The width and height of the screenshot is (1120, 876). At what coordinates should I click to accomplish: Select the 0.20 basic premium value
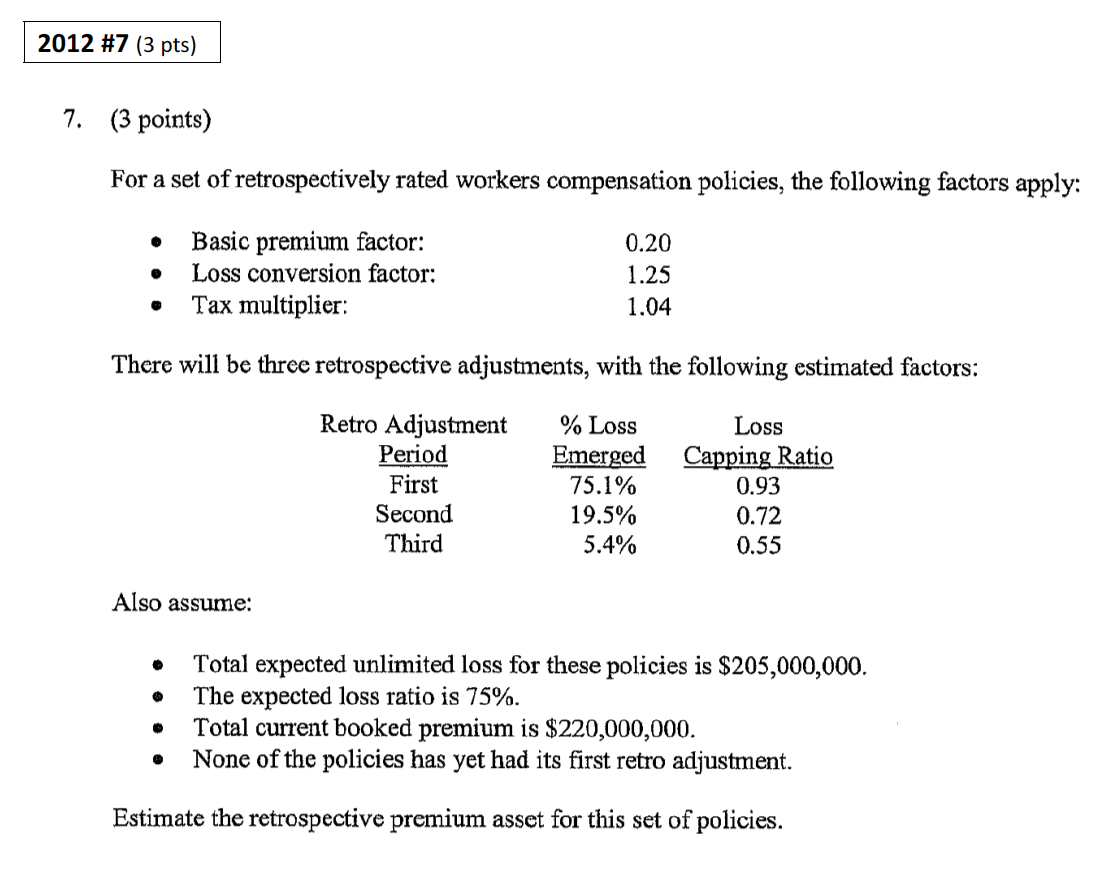pos(647,242)
